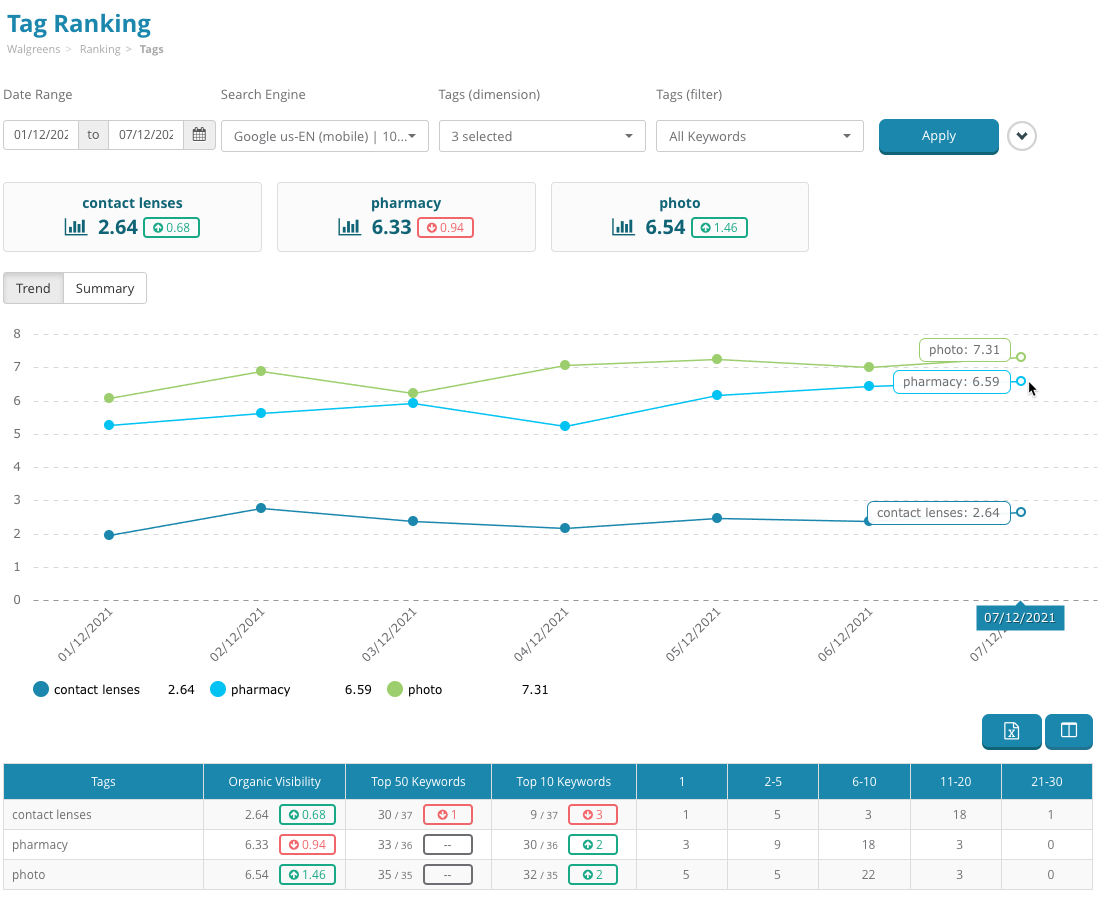Sort table by Organic Visibility column header
Image resolution: width=1104 pixels, height=904 pixels.
pyautogui.click(x=274, y=782)
